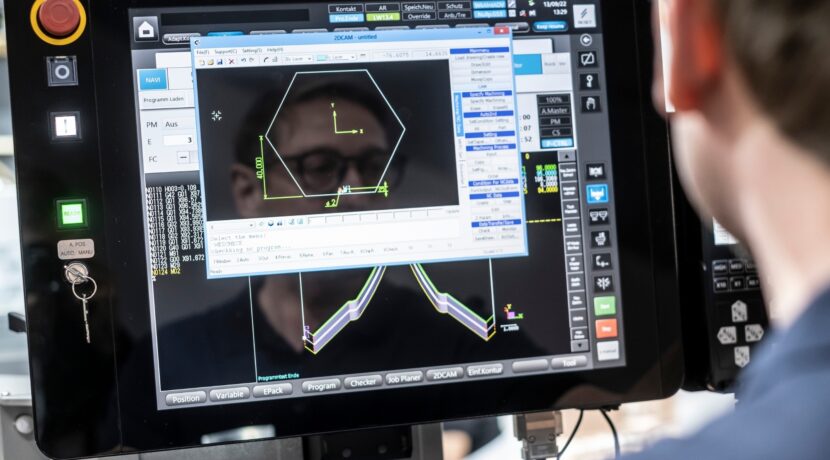Viewport: 830px width, 460px height.
Task: Click the Kontakt status button
Action: tap(346, 8)
